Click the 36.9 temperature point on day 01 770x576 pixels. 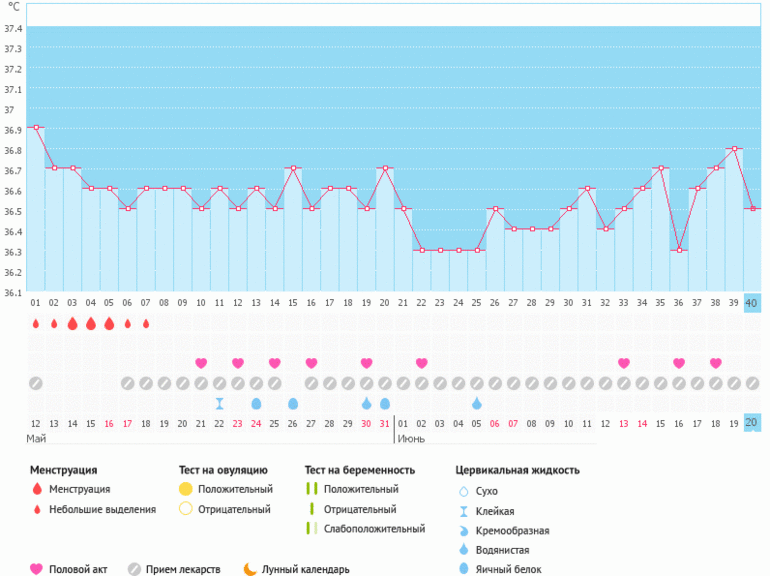click(x=35, y=128)
